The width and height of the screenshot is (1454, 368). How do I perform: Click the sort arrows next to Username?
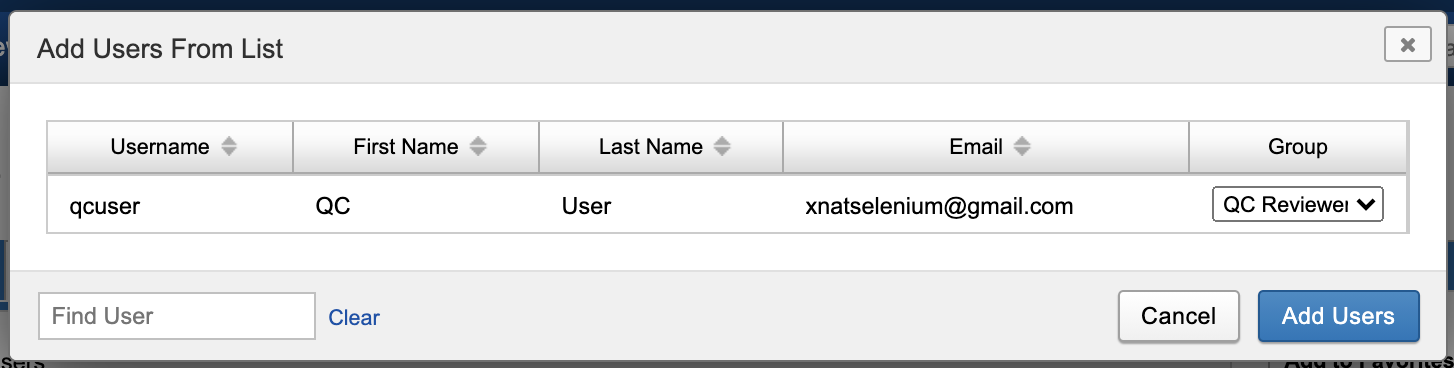point(229,147)
